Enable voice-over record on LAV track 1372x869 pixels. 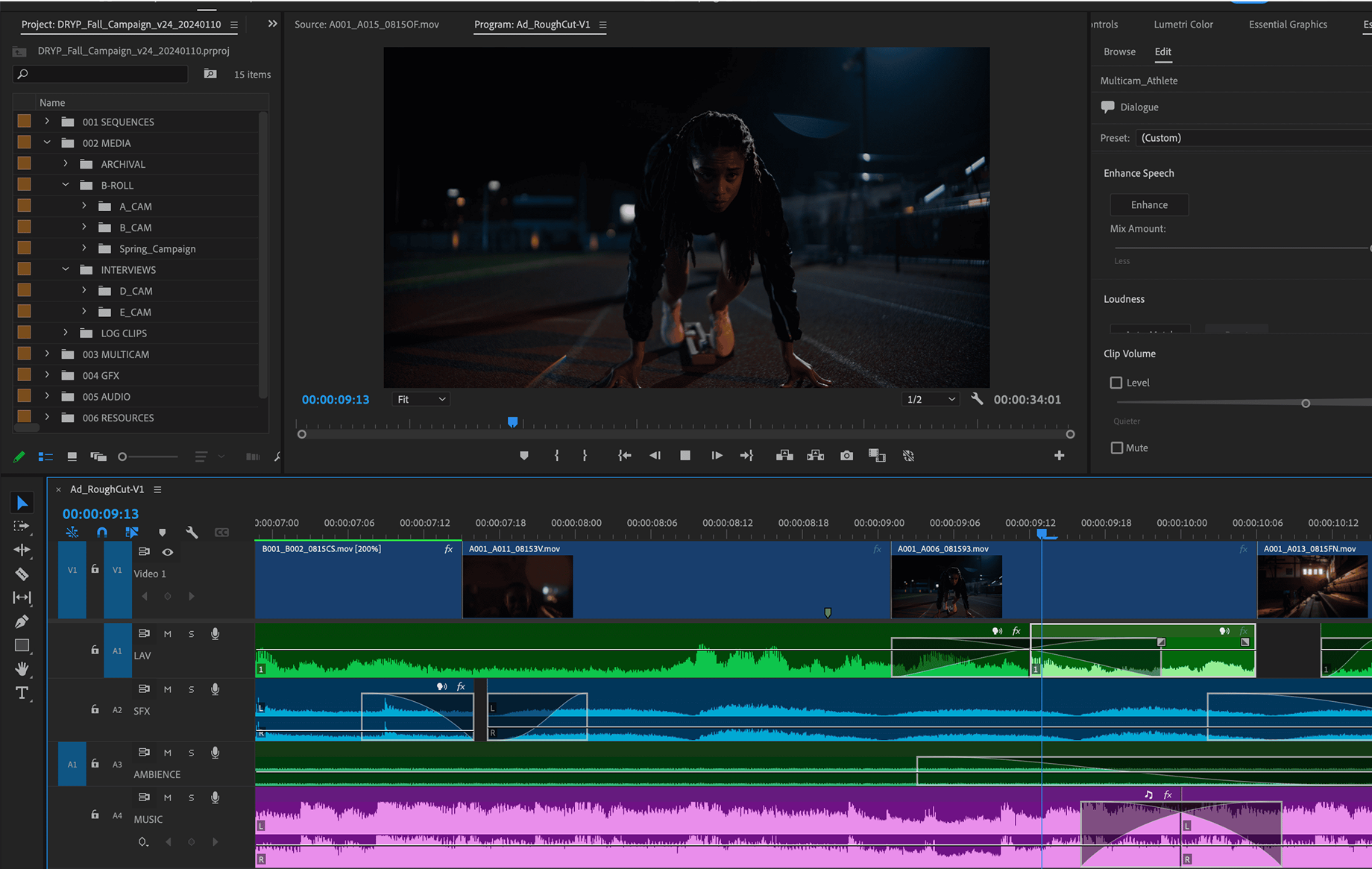(215, 634)
